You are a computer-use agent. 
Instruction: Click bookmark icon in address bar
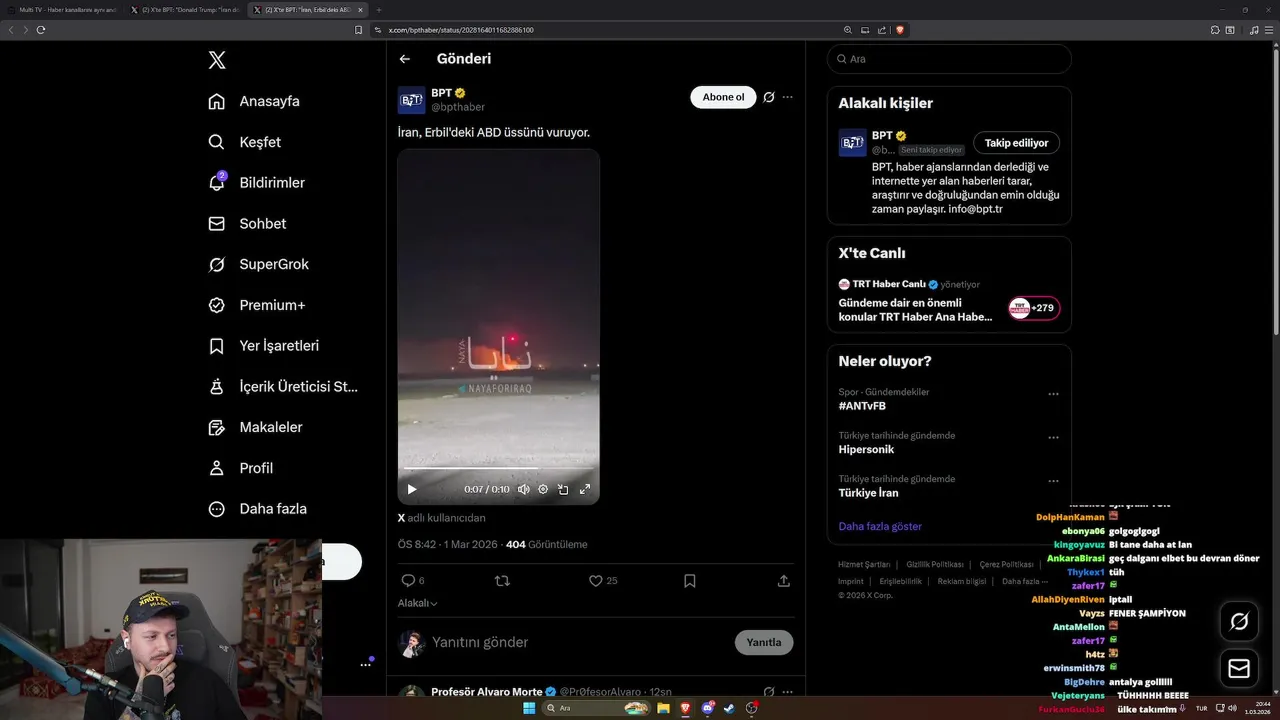point(359,30)
